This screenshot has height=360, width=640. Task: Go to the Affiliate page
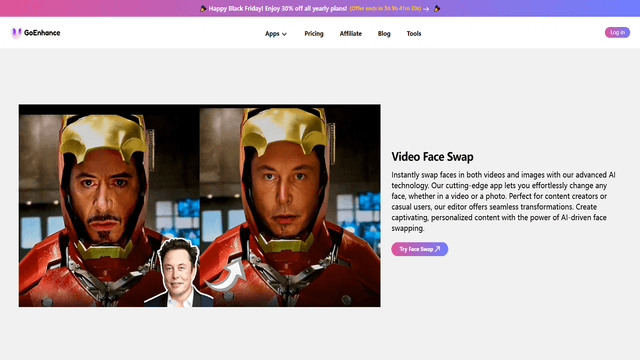[351, 34]
